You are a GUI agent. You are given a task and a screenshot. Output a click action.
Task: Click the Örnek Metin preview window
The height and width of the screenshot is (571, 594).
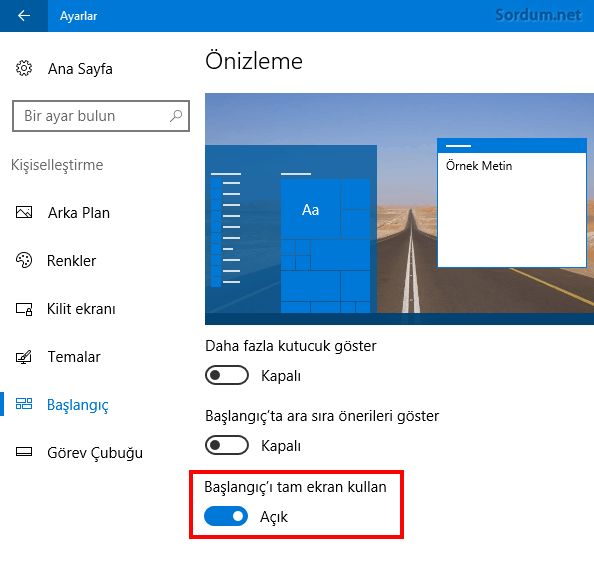(x=512, y=203)
